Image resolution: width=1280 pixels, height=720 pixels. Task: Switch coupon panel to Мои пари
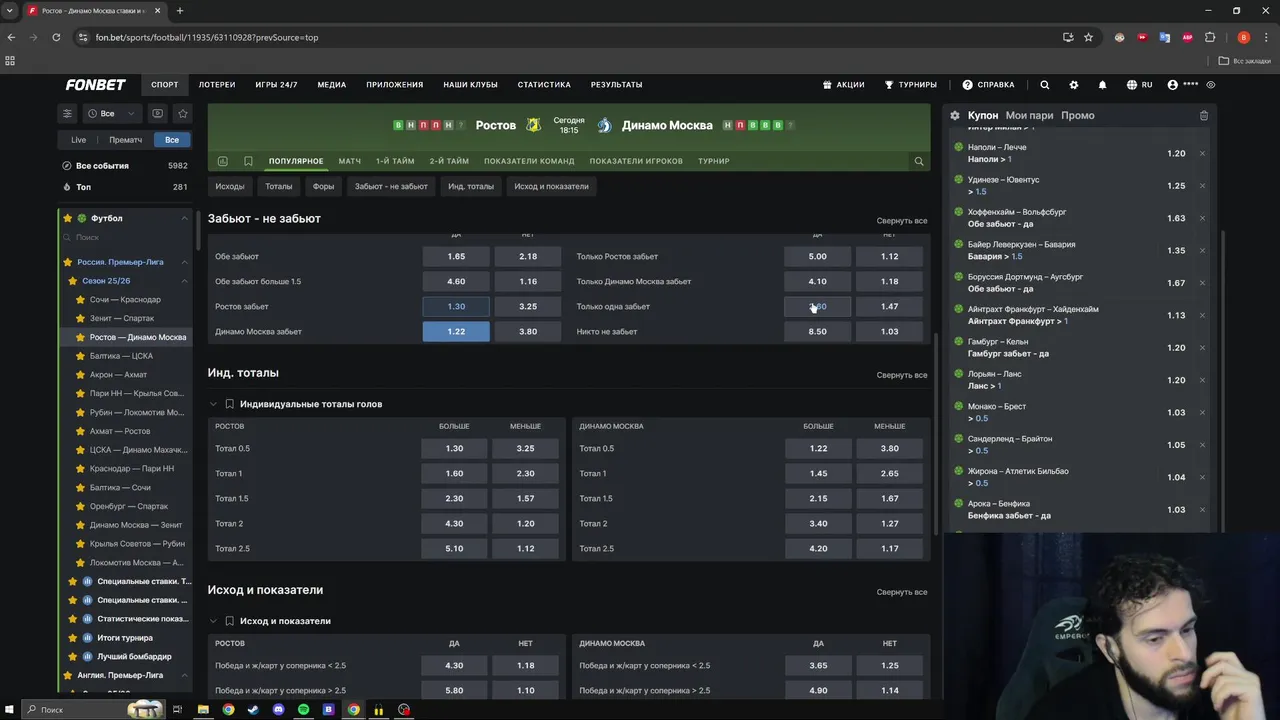point(1029,115)
